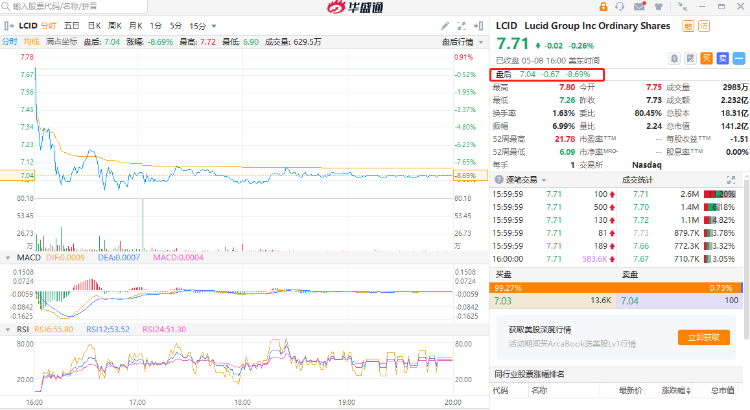Image resolution: width=750 pixels, height=410 pixels.
Task: Click the help question mark icon
Action: click(499, 180)
